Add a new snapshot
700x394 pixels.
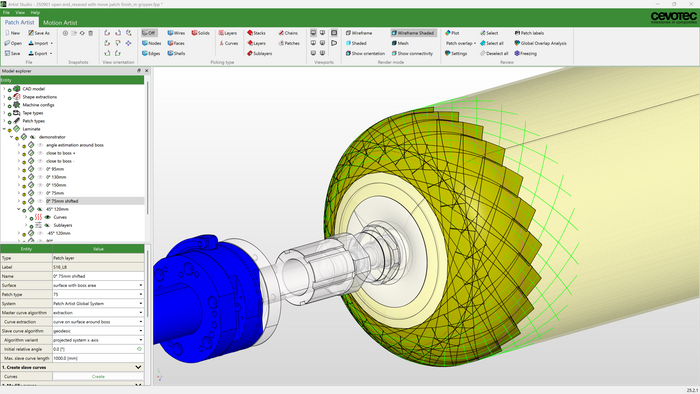tap(65, 33)
